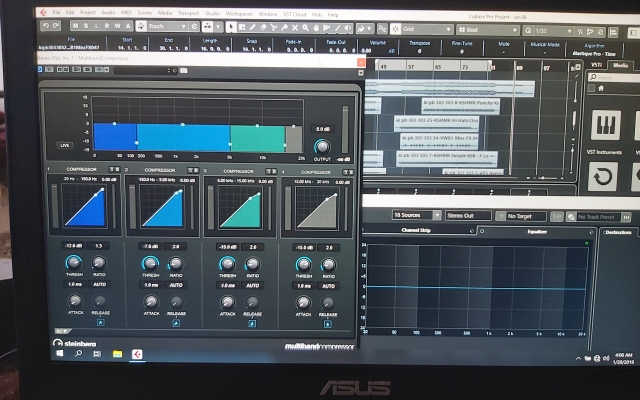
Task: Click the Loops circular arrow tile
Action: point(603,177)
